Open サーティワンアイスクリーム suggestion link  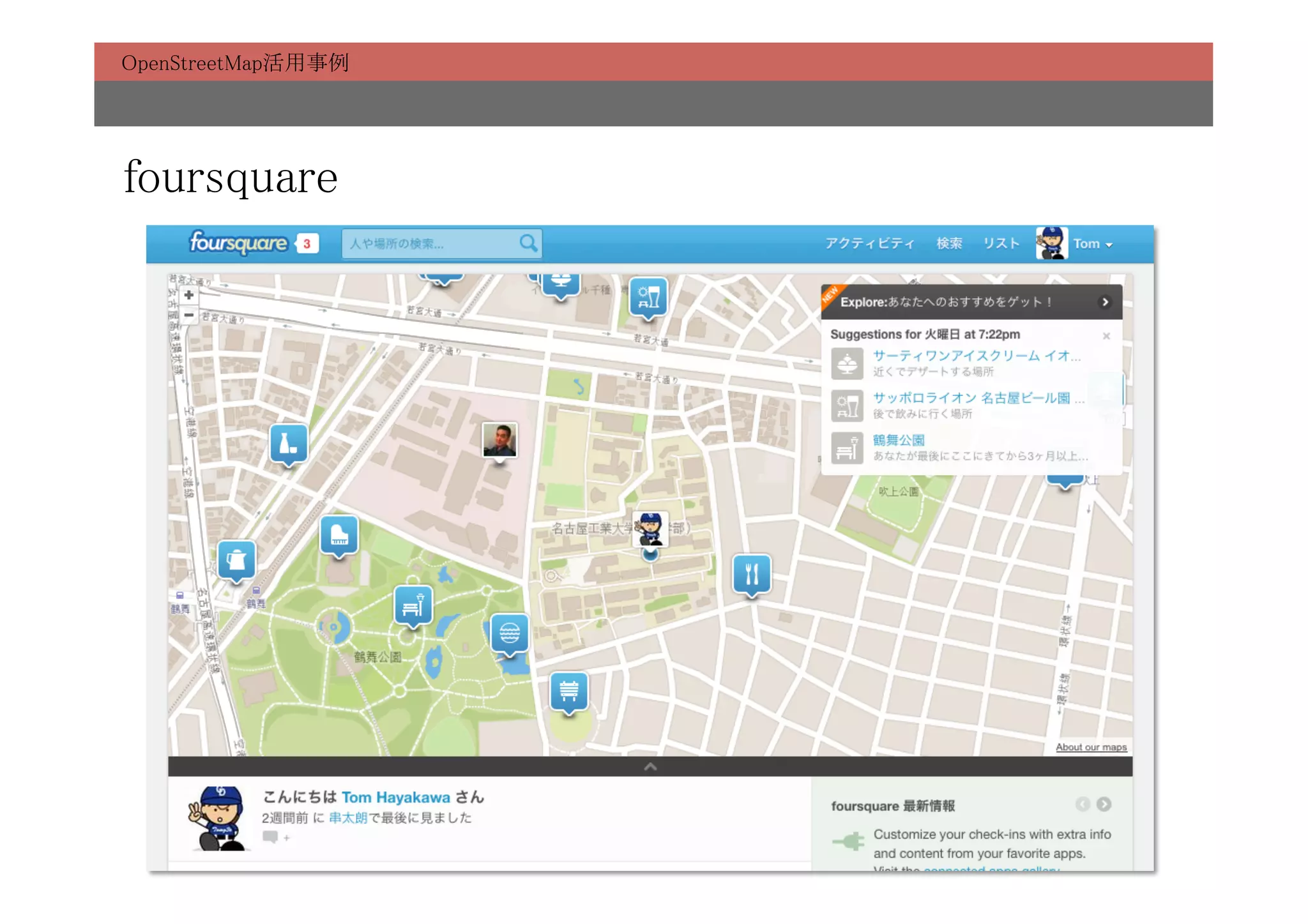(977, 356)
